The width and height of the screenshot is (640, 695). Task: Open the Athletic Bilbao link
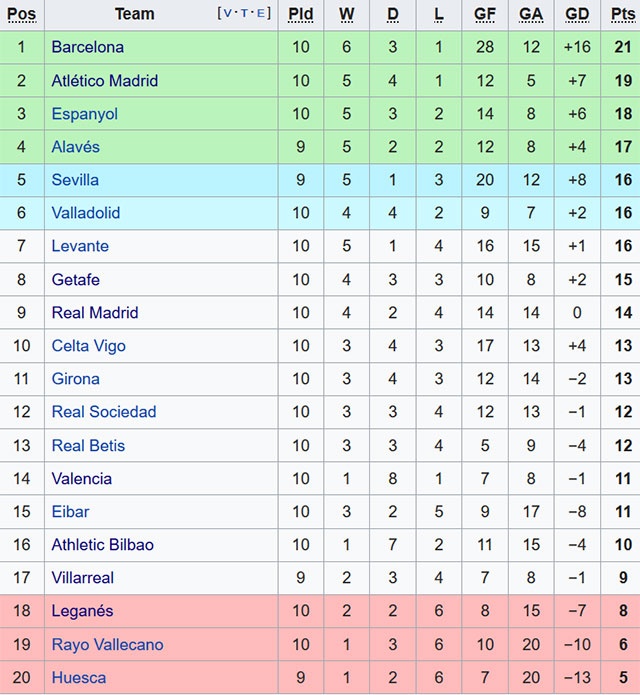coord(103,545)
